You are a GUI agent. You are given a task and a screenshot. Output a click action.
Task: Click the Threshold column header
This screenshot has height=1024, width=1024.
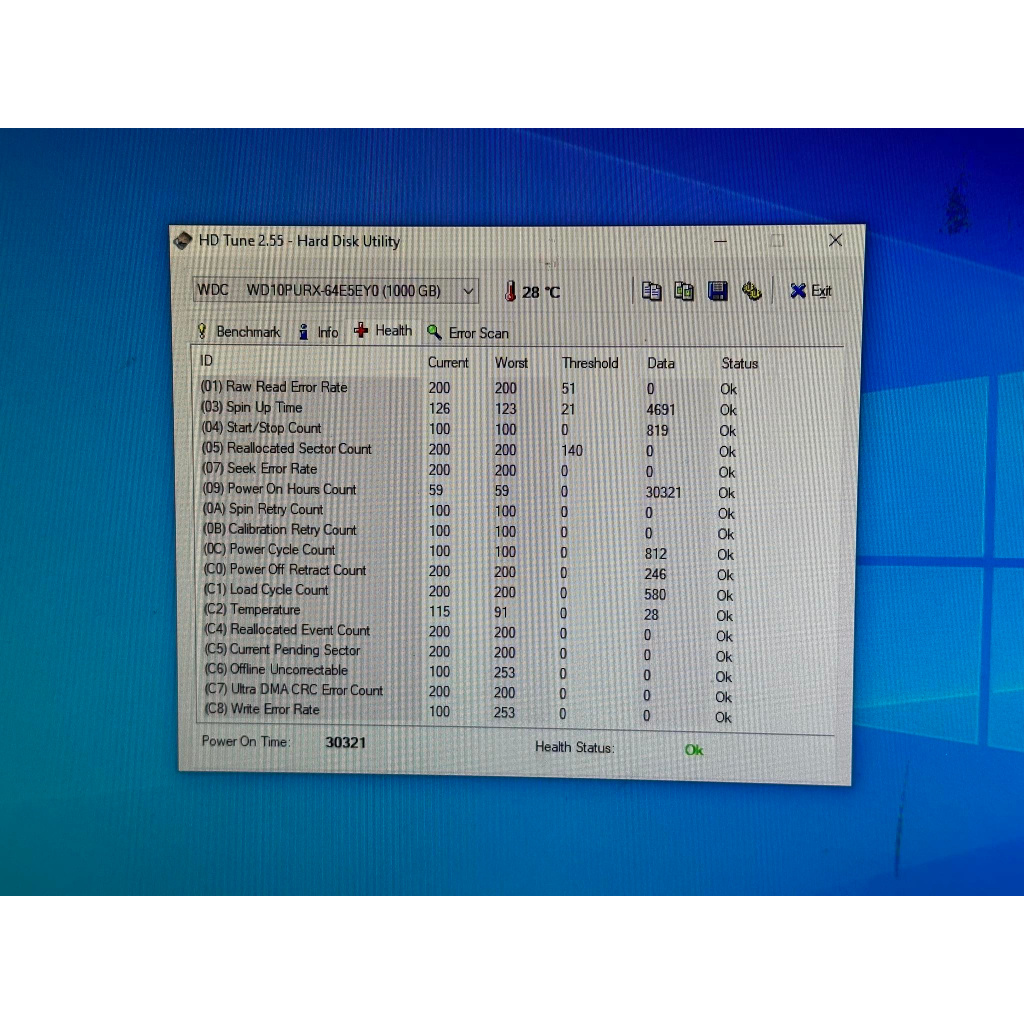point(590,363)
